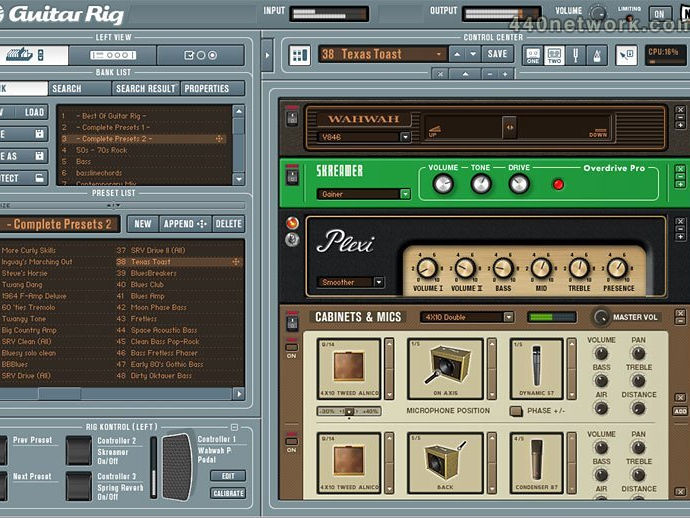Click the Skreamer Drive knob
Viewport: 690px width, 518px height.
coord(519,184)
